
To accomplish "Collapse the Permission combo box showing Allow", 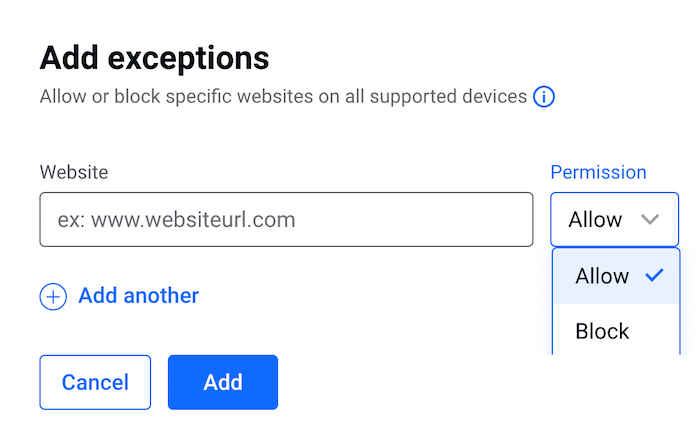I will coord(614,220).
